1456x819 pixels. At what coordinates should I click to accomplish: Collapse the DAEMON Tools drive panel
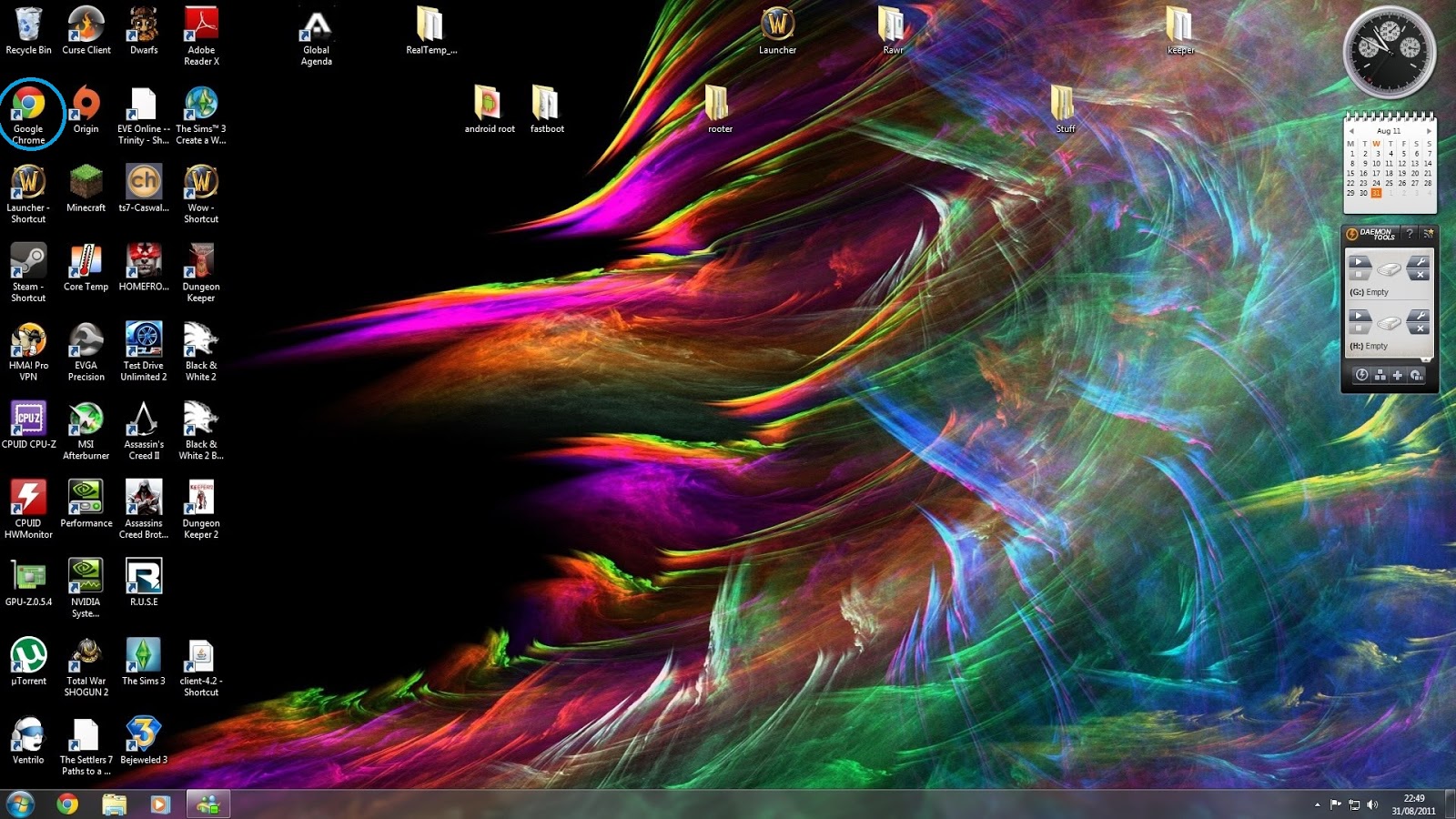point(1425,359)
